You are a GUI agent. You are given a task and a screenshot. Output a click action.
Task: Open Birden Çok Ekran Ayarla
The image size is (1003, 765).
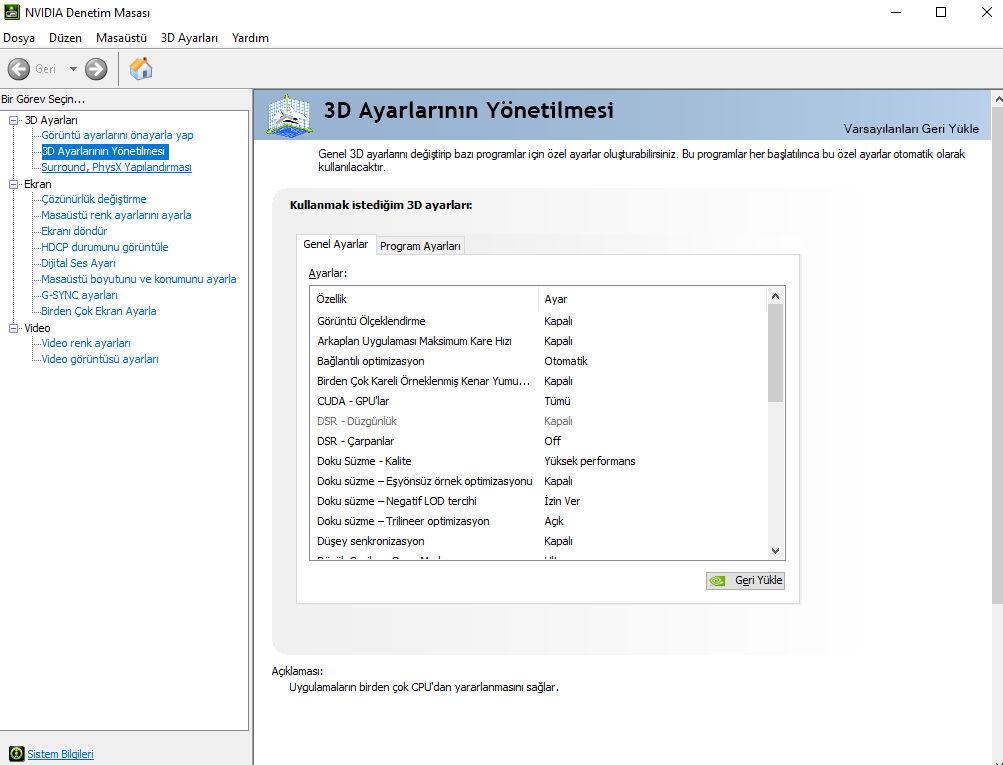[x=99, y=311]
